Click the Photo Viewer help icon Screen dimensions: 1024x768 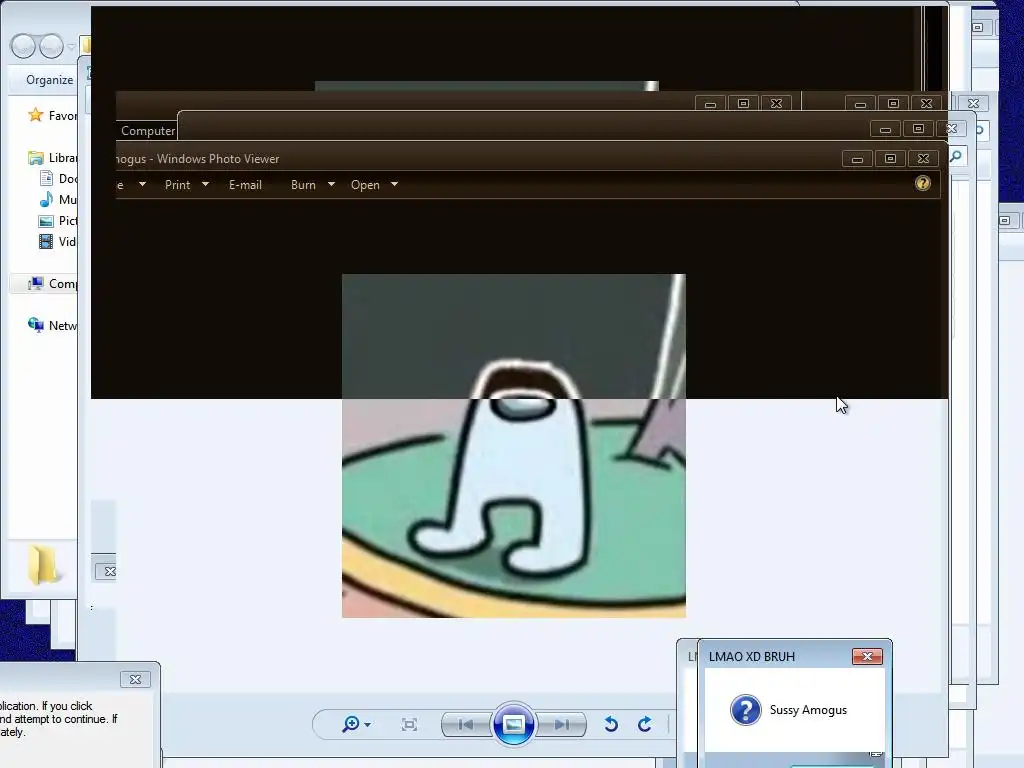pyautogui.click(x=922, y=184)
